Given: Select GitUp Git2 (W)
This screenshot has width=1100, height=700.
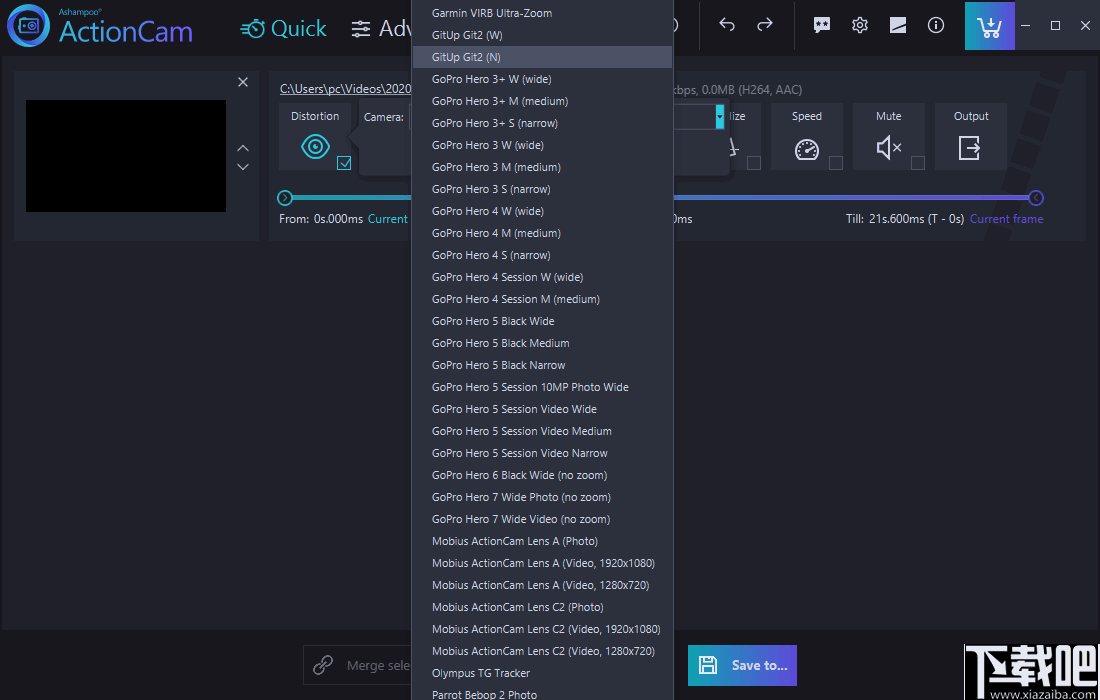Looking at the screenshot, I should (542, 35).
